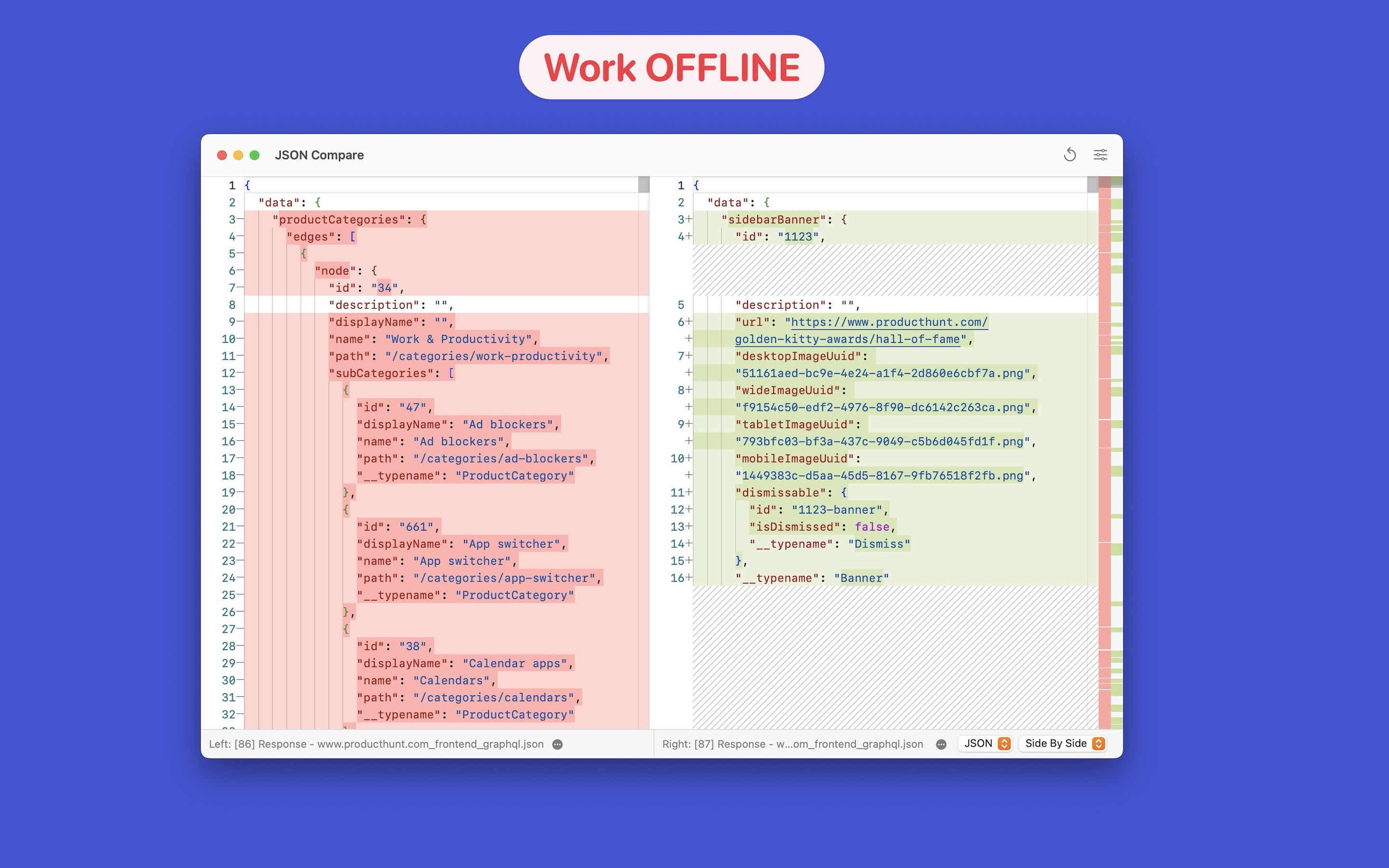Click the left file ellipsis icon
Image resolution: width=1389 pixels, height=868 pixels.
pos(557,744)
